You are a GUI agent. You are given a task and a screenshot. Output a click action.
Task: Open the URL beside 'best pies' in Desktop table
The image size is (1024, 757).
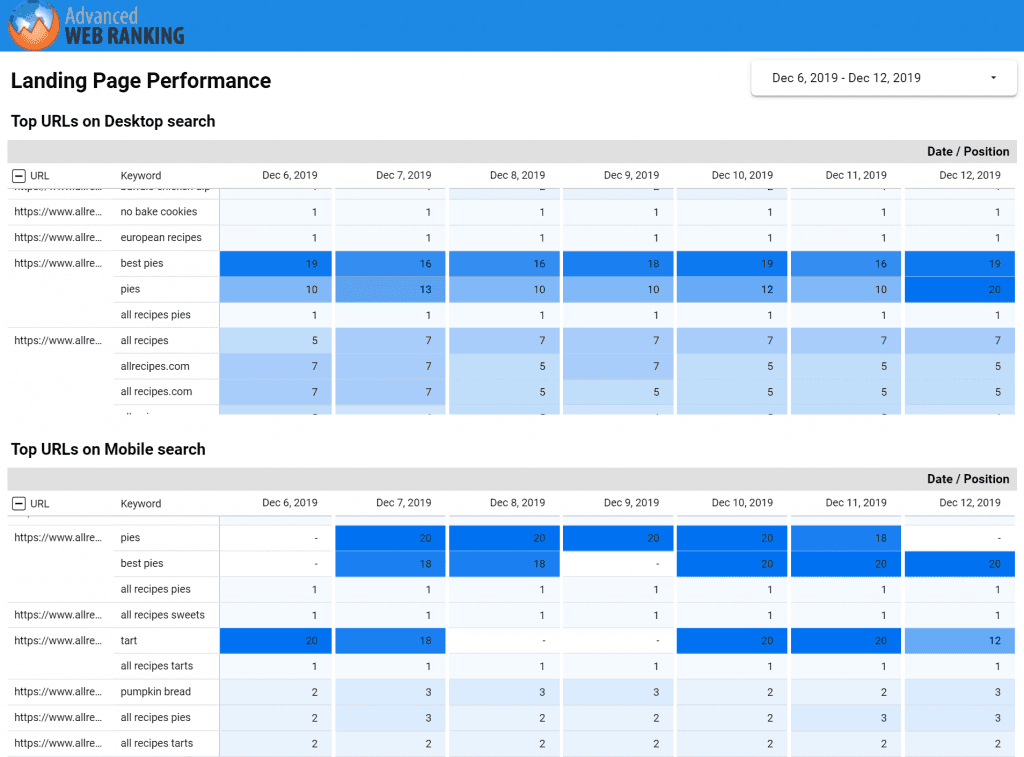[57, 263]
